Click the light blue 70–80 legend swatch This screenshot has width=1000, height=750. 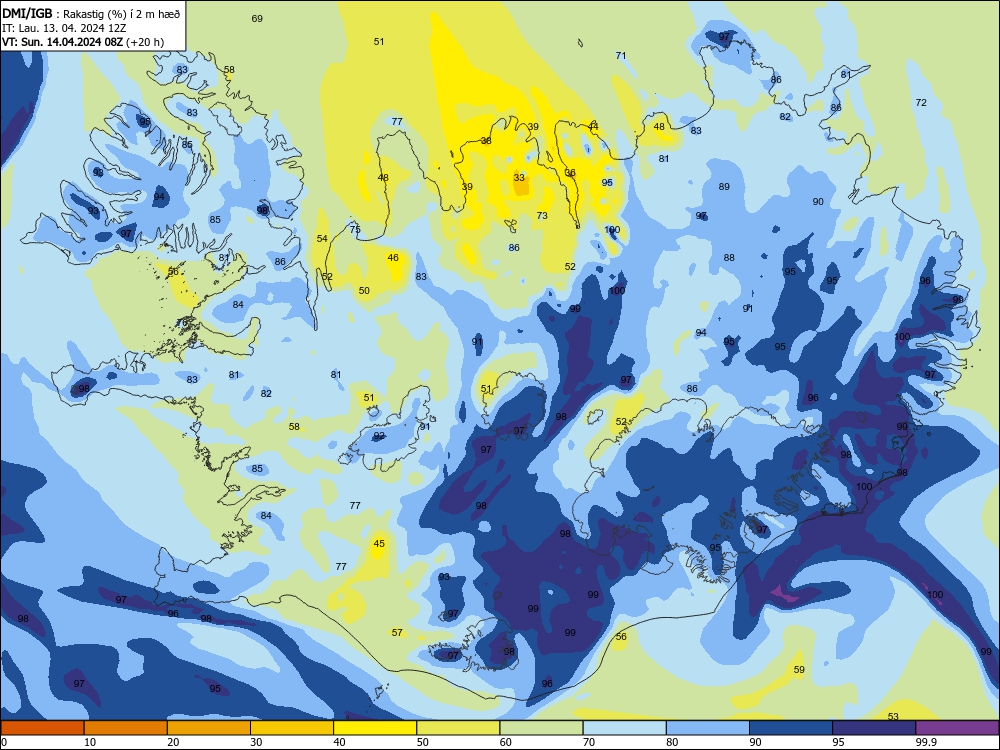(x=624, y=728)
